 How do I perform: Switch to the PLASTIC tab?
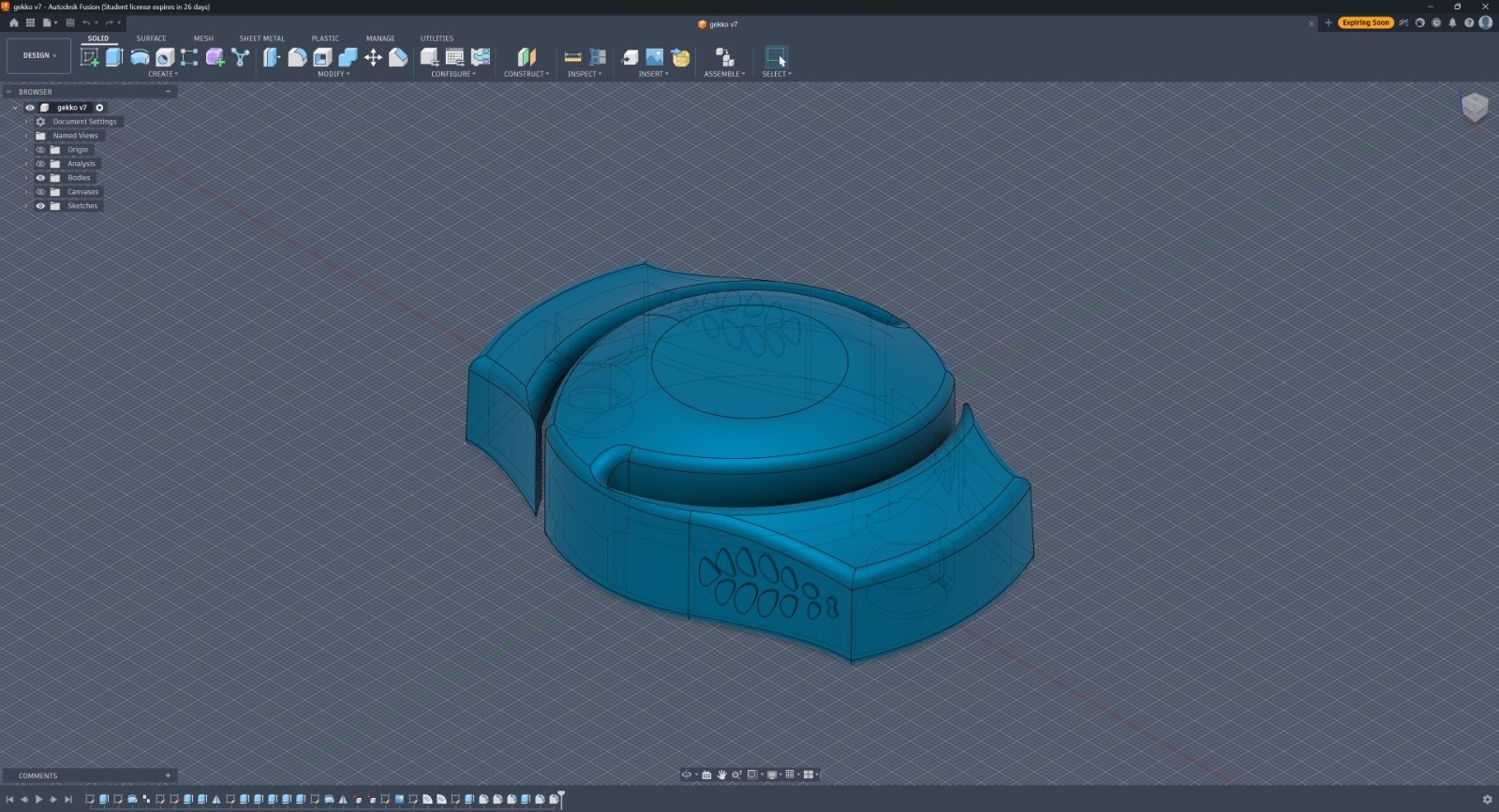click(x=325, y=38)
